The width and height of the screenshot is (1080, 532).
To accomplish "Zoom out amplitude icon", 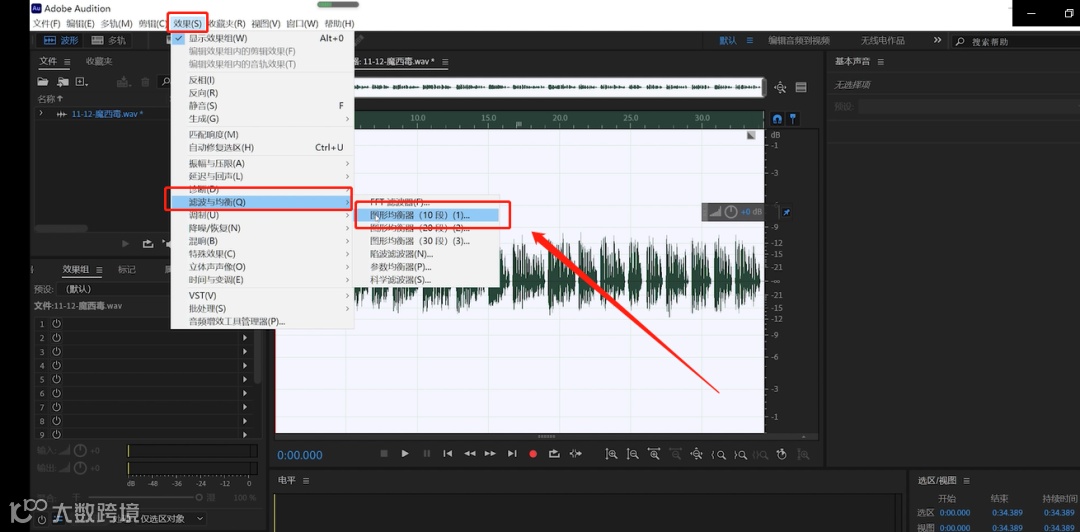I will (x=632, y=453).
